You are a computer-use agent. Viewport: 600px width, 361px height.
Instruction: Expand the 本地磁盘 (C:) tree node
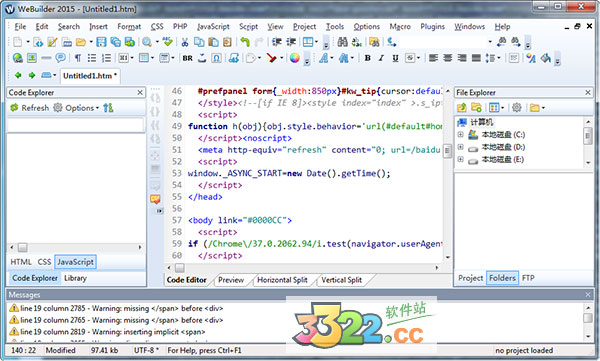(x=460, y=134)
